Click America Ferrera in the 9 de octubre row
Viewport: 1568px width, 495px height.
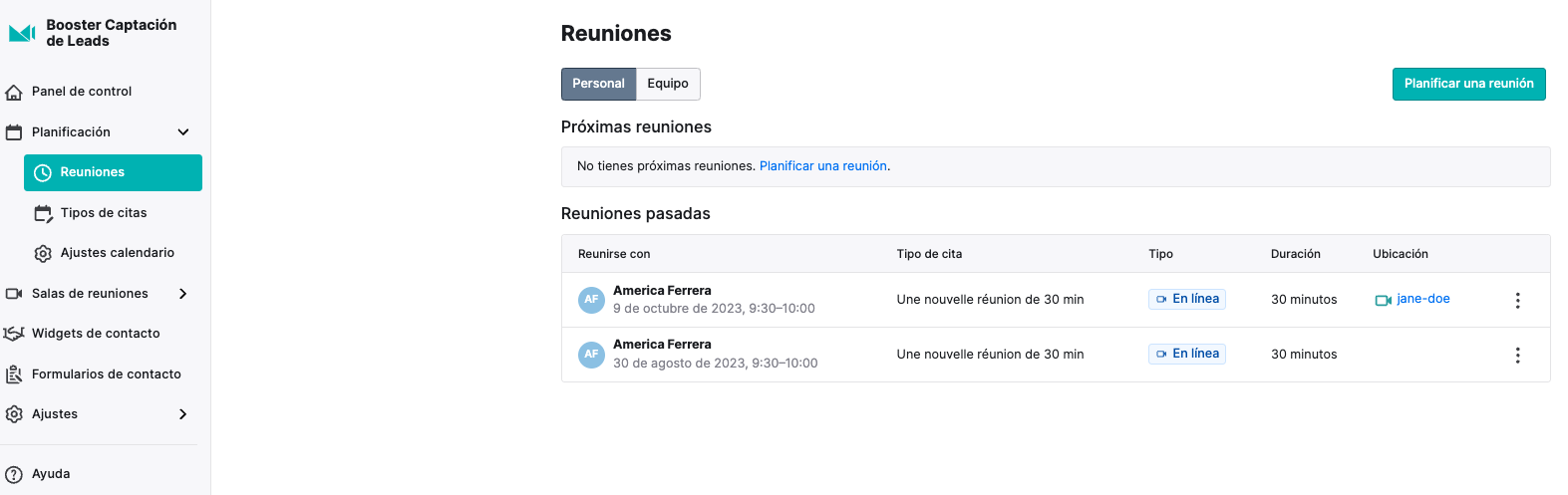(x=662, y=291)
